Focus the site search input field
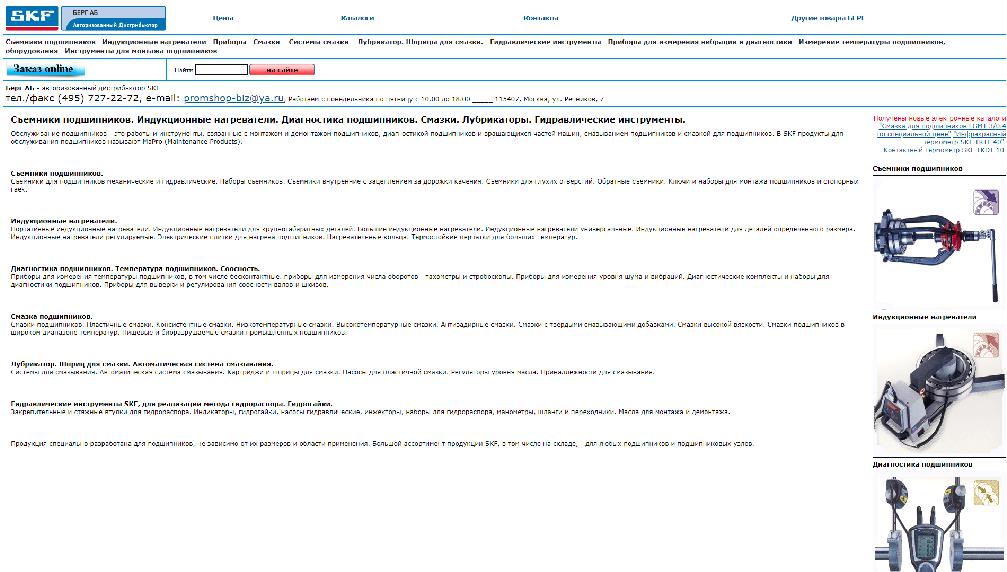Viewport: 1007px width, 572px height. [221, 69]
